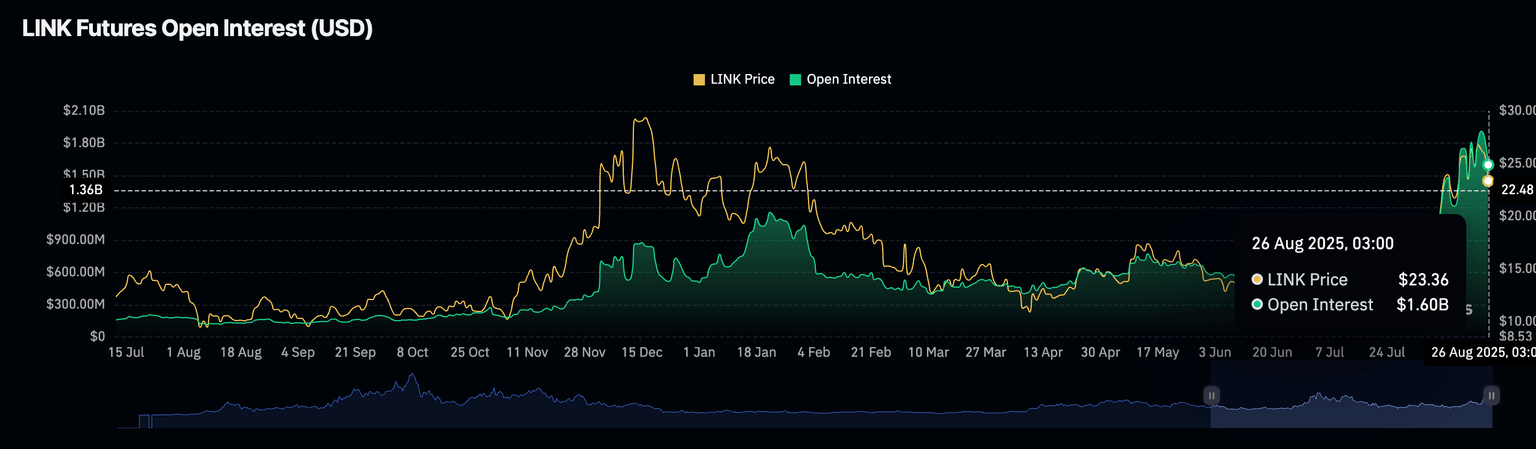
Task: Click the green dot in the tooltip
Action: (1257, 305)
